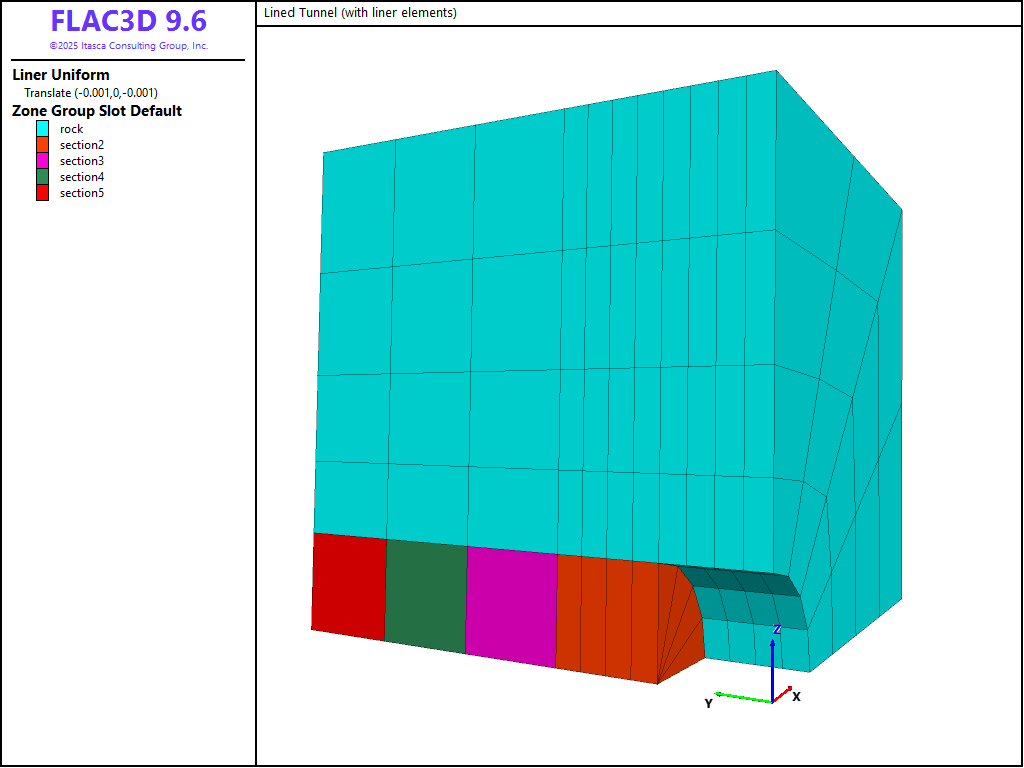Click the magenta section3 block in the model

pyautogui.click(x=511, y=606)
